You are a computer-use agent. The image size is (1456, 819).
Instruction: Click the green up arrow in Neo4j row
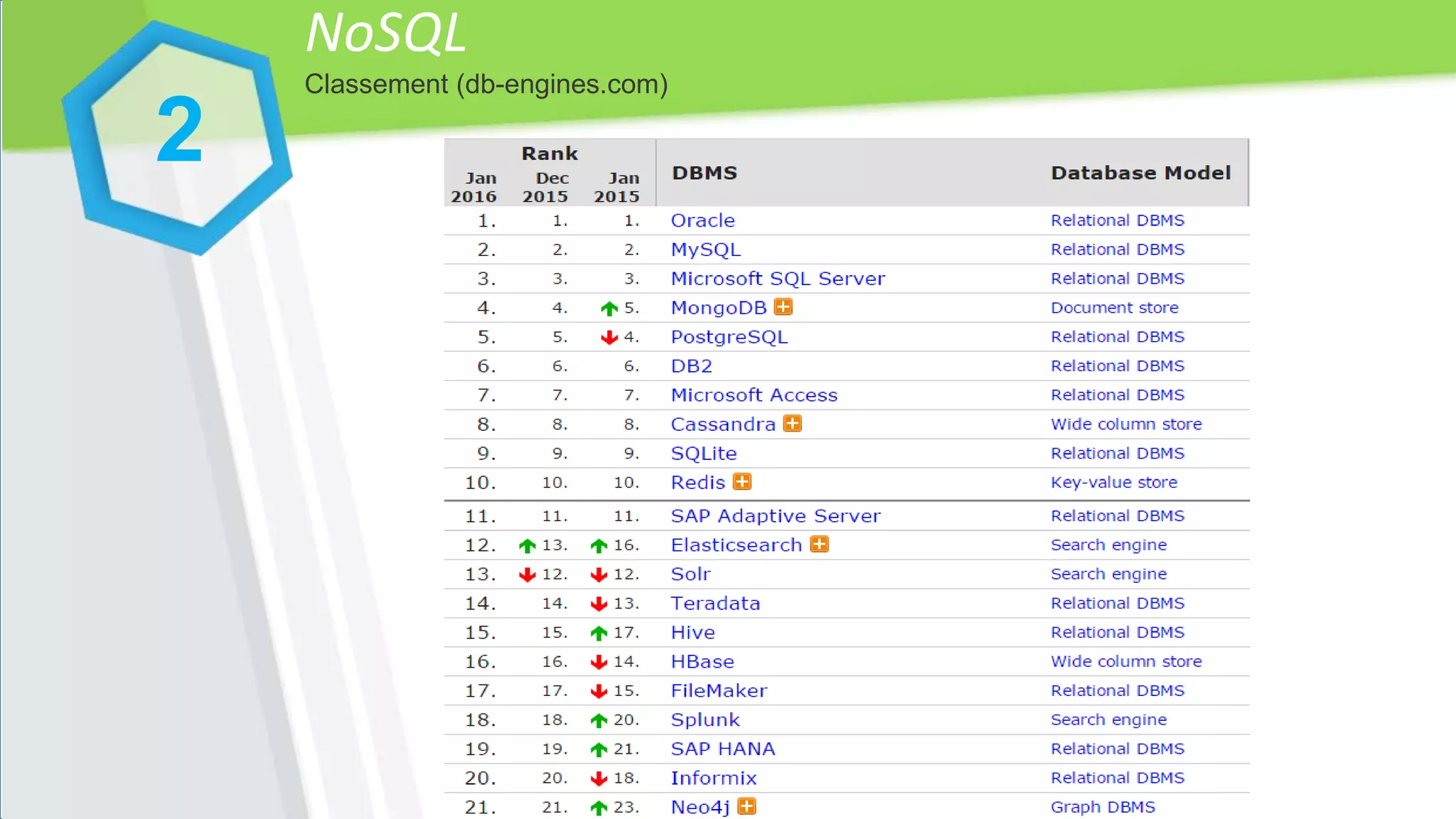click(x=599, y=808)
